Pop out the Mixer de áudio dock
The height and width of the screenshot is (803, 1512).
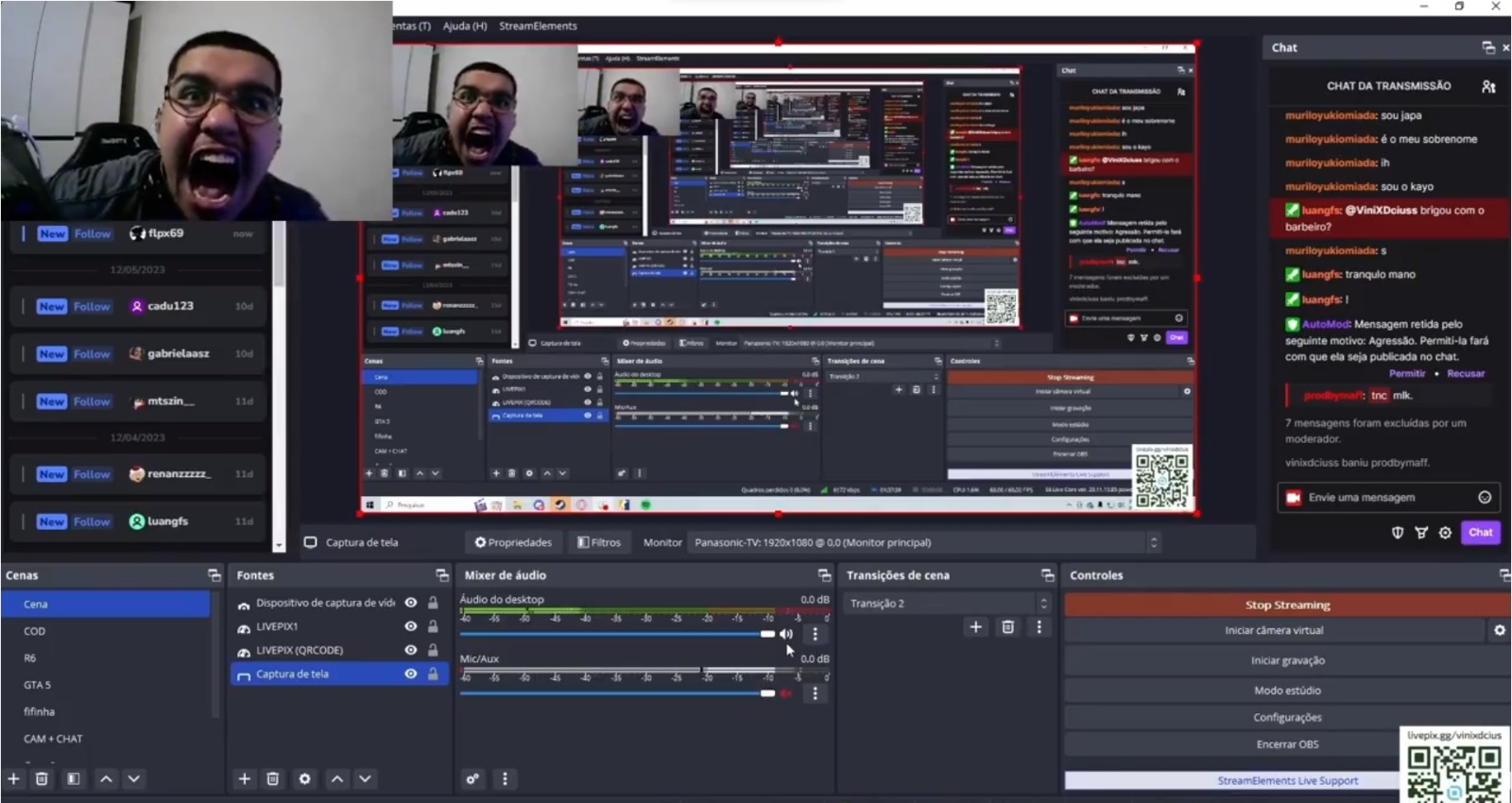click(x=824, y=575)
